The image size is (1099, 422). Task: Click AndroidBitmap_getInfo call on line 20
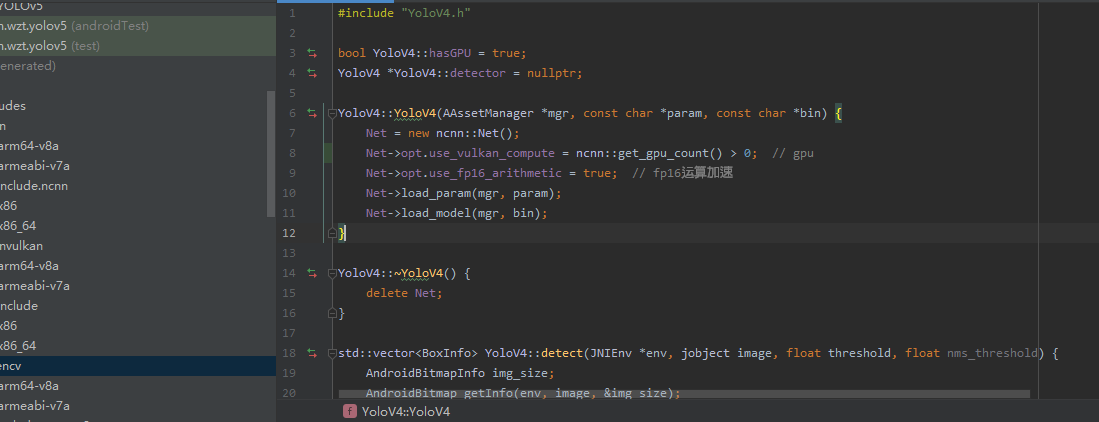[439, 393]
